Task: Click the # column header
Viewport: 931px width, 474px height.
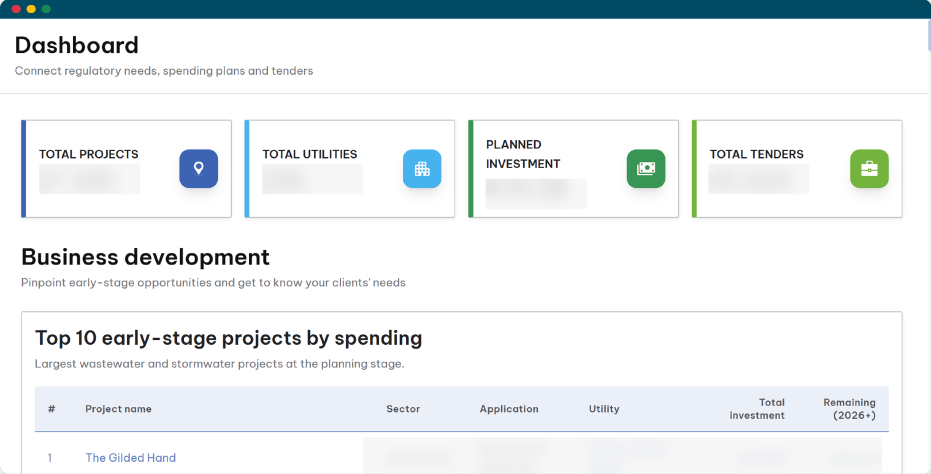Action: click(x=52, y=409)
